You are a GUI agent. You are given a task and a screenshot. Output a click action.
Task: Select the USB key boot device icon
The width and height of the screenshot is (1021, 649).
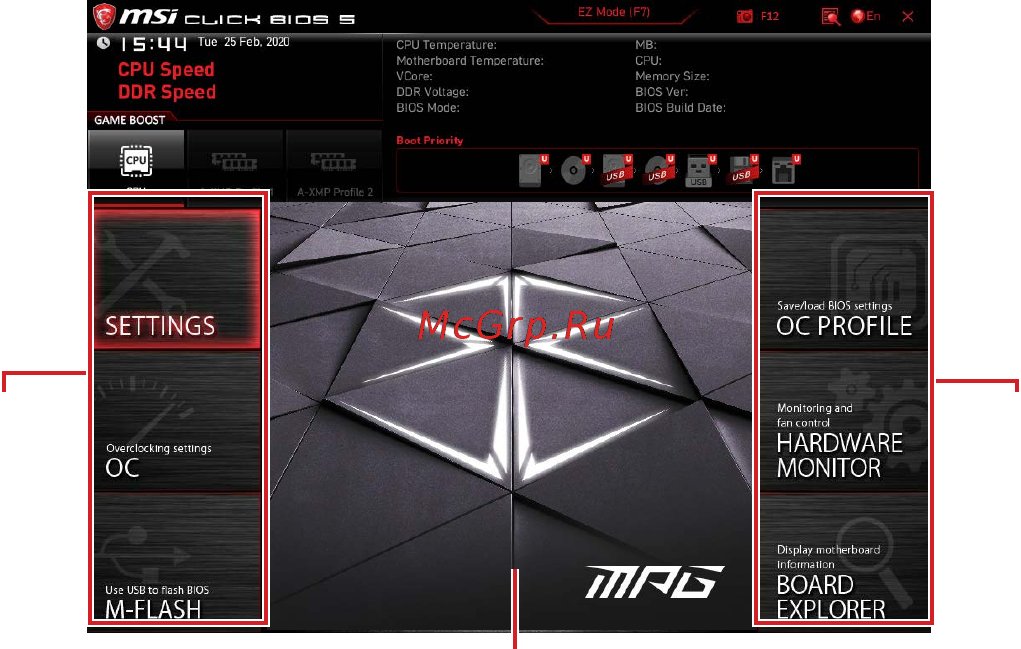700,171
